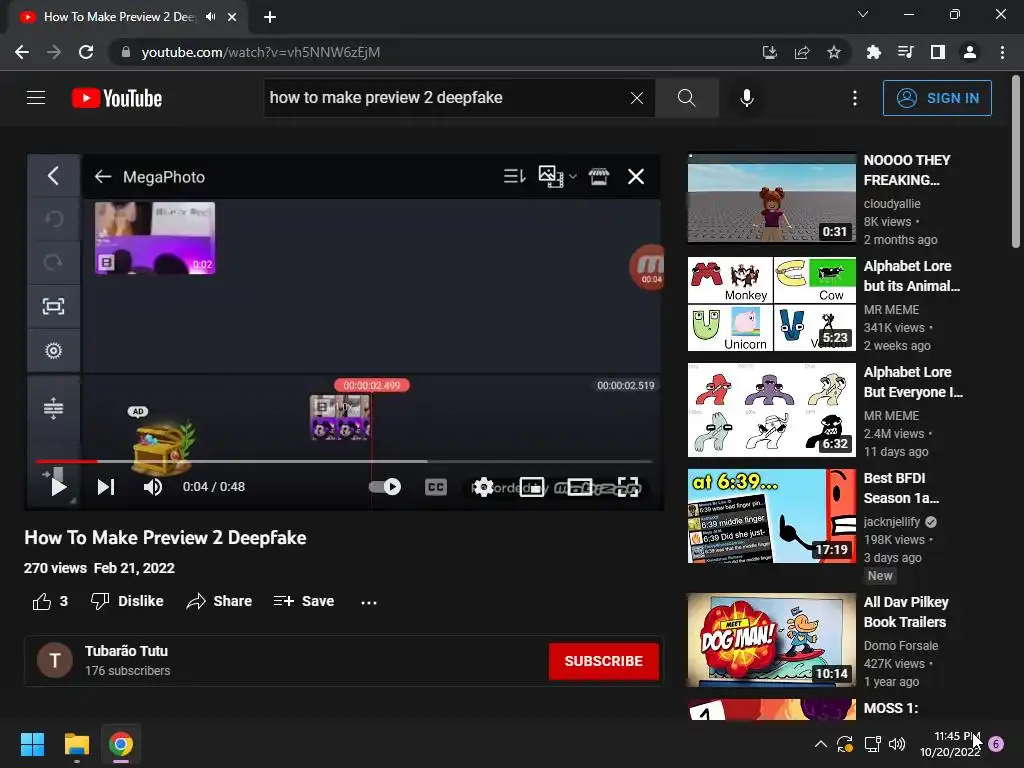The height and width of the screenshot is (768, 1024).
Task: Open Chrome media controls icon
Action: (x=905, y=52)
